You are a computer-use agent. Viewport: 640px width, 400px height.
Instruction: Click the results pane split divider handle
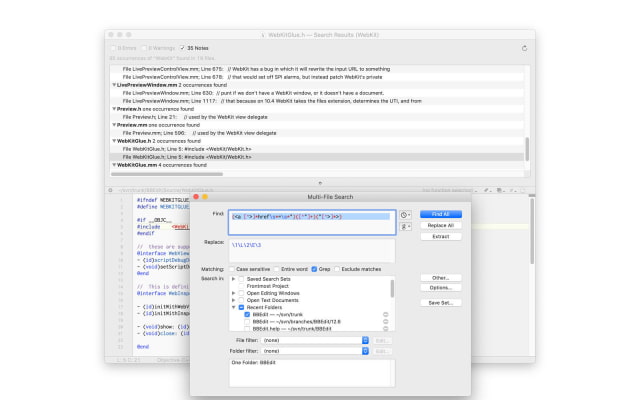pos(320,183)
